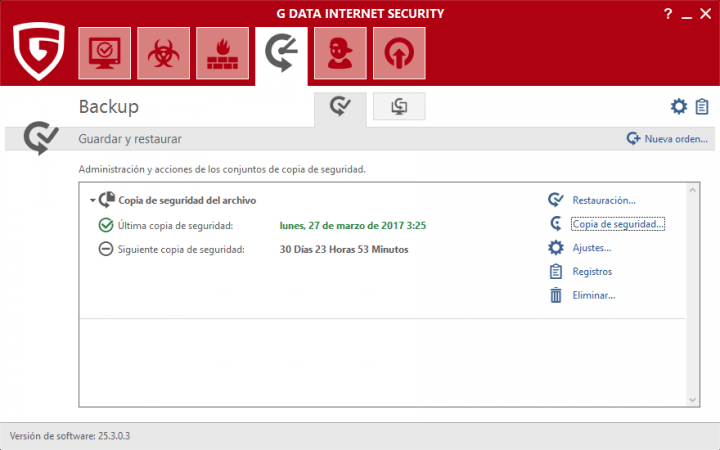Switch to Guardar y restaurar sub-tab
The image size is (720, 450).
click(x=340, y=107)
